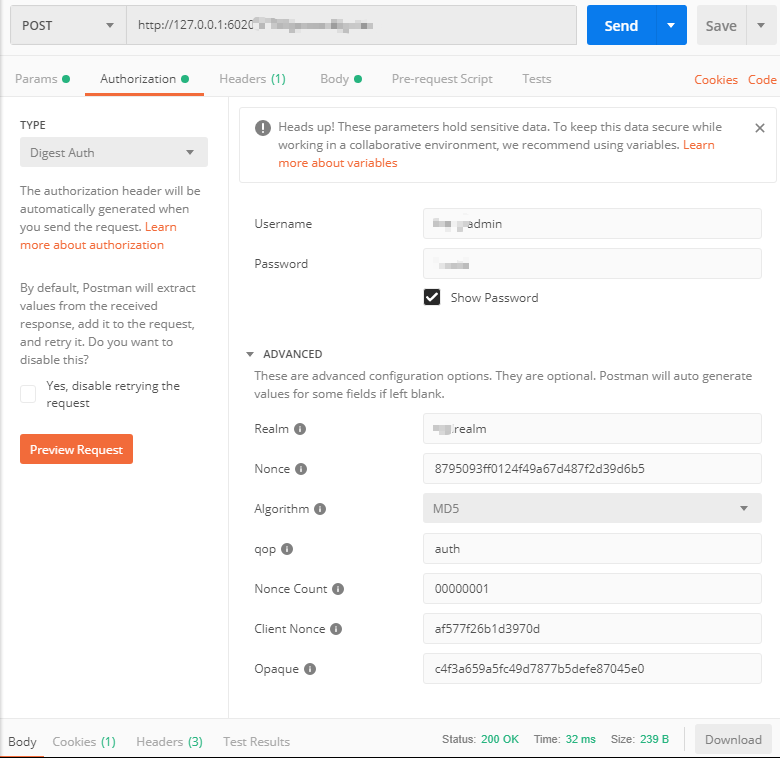Collapse the ADVANCED section
Image resolution: width=780 pixels, height=758 pixels.
[x=251, y=354]
